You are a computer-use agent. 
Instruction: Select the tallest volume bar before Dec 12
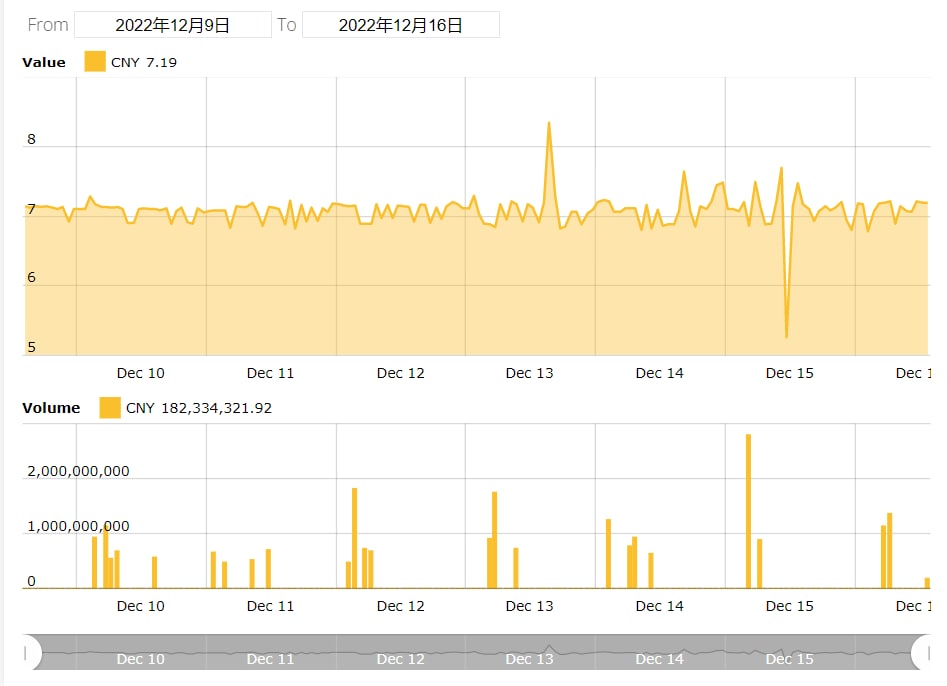[354, 538]
